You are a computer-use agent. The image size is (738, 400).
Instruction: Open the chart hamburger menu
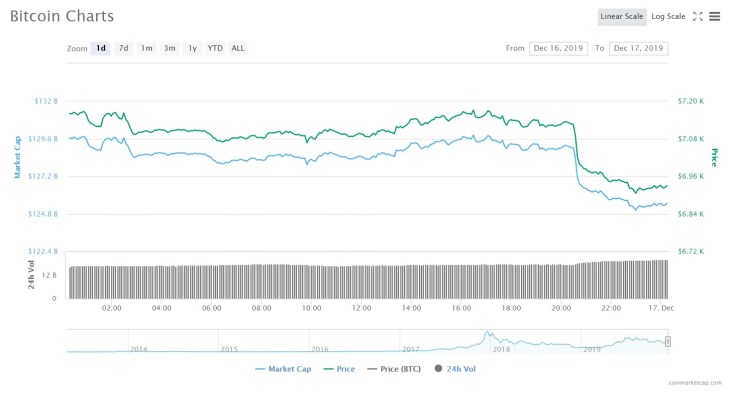[x=714, y=16]
